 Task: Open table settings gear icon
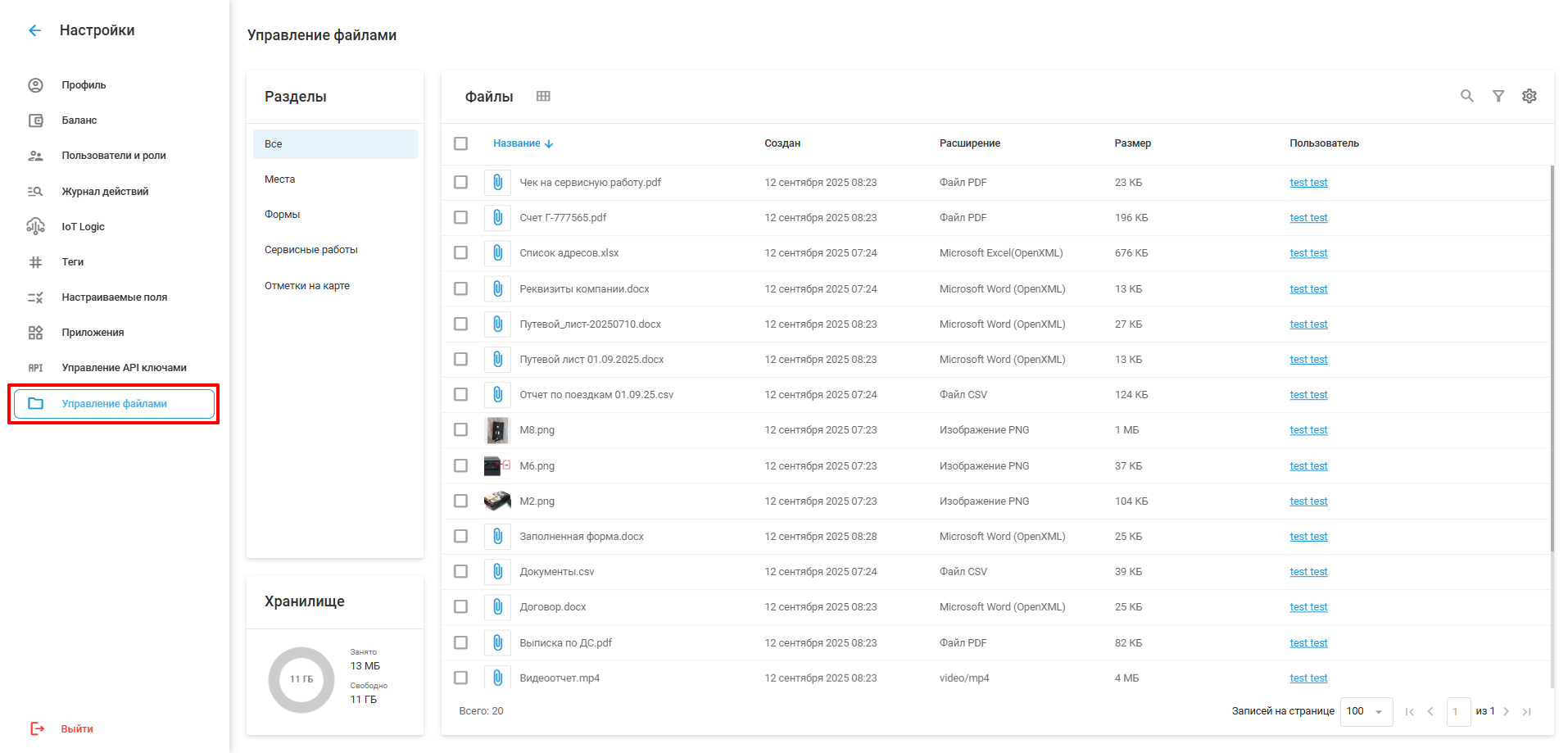pyautogui.click(x=1529, y=96)
